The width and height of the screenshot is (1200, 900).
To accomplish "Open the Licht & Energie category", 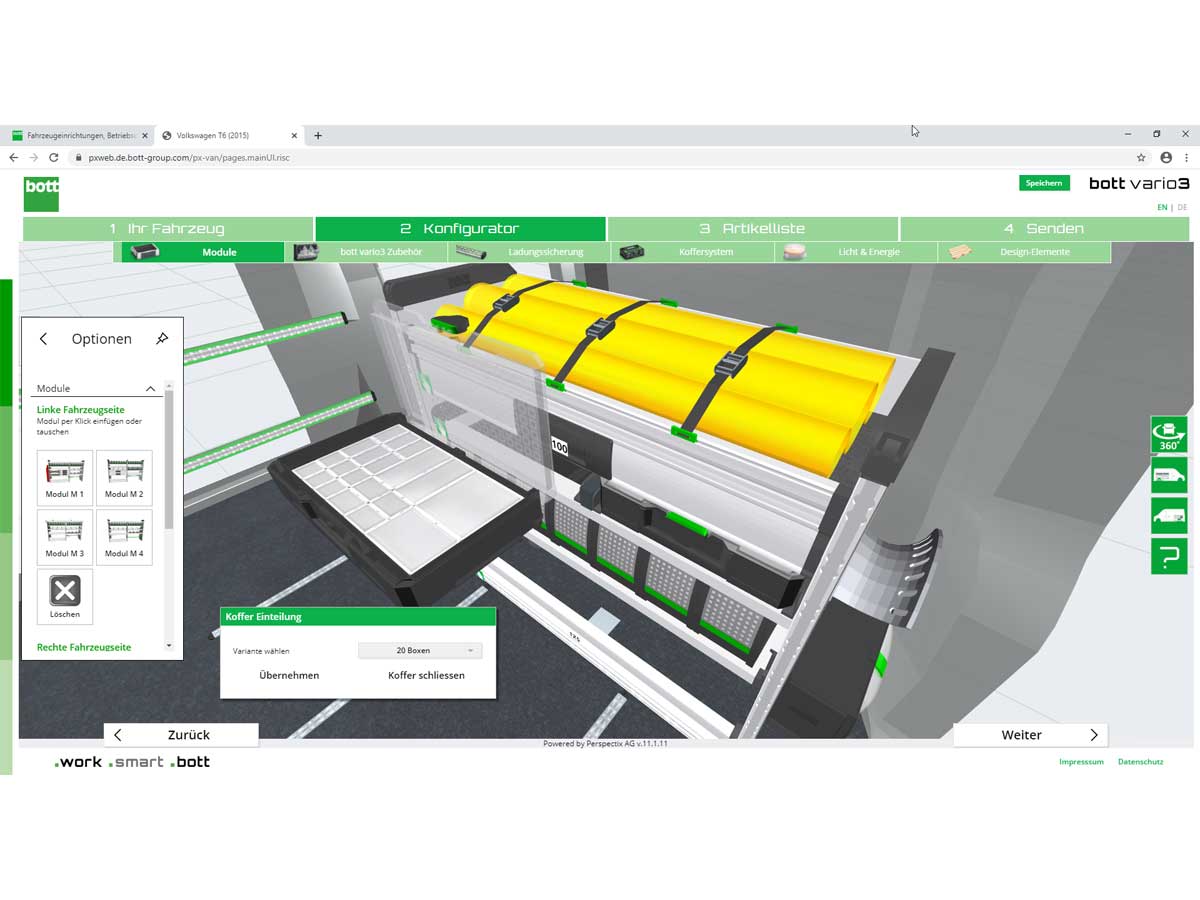I will (x=856, y=252).
